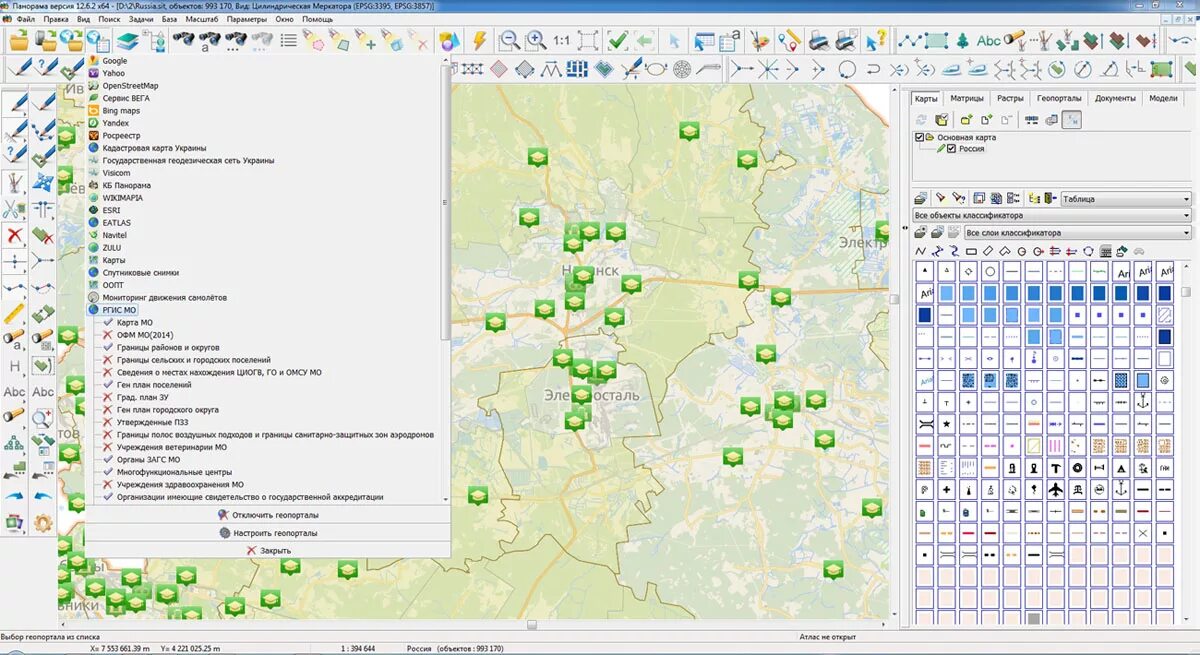Choose OpenStreetMap geoportal

tap(130, 86)
